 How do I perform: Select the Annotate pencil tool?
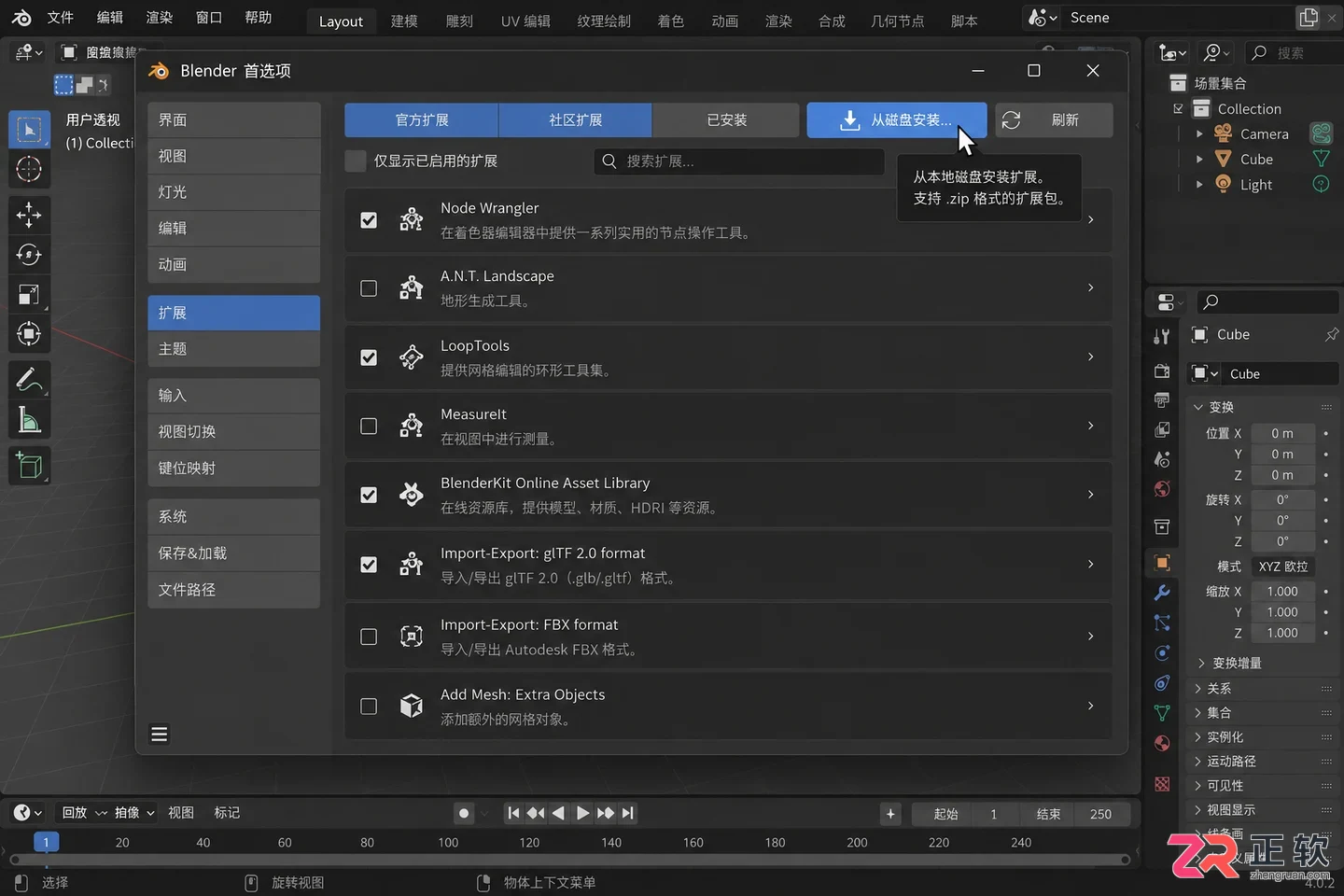click(29, 380)
